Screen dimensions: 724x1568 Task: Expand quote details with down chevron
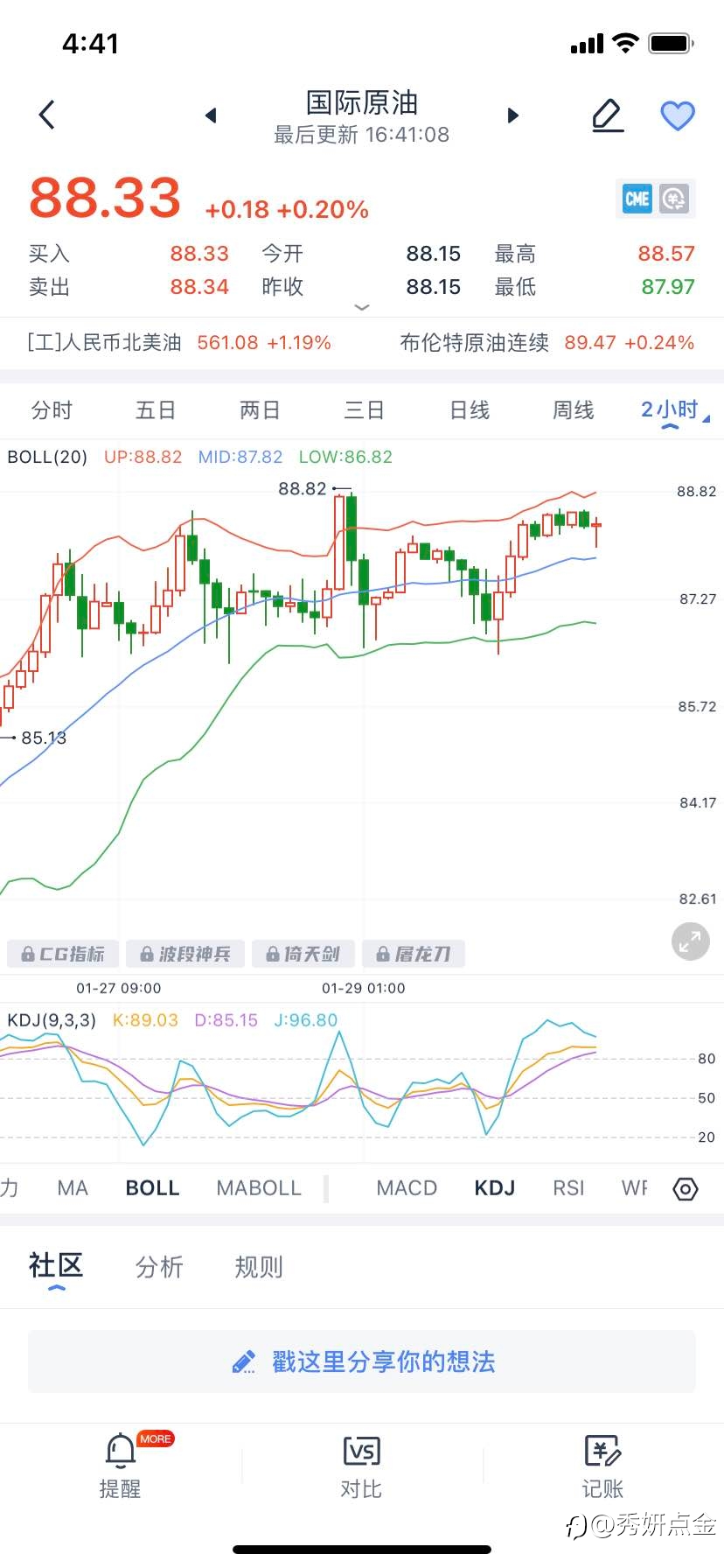(362, 307)
